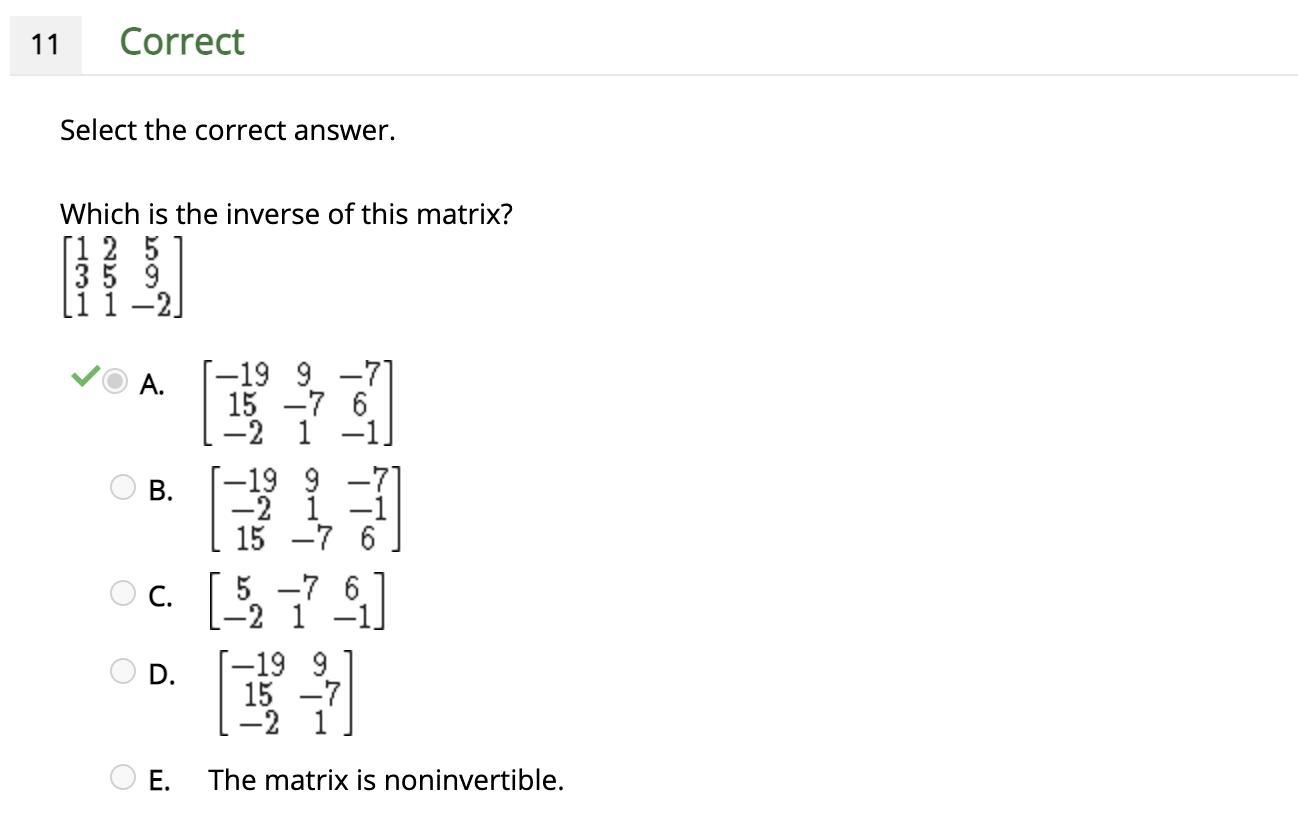Click 'Which is the inverse of this matrix?' text
This screenshot has height=822, width=1298.
[x=286, y=215]
